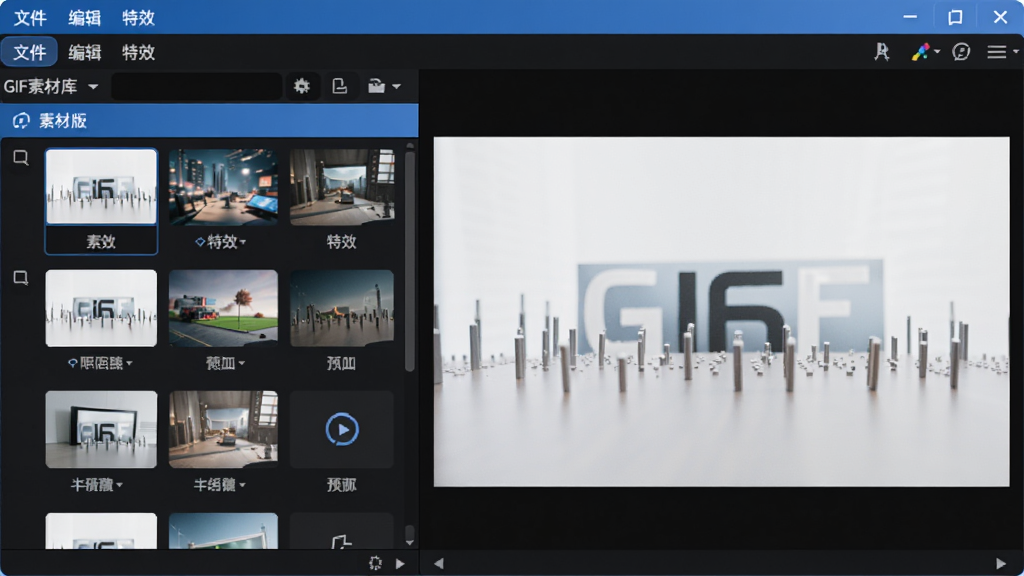Select the 素材版 panel header
Screen dimensions: 1024x576
point(209,121)
